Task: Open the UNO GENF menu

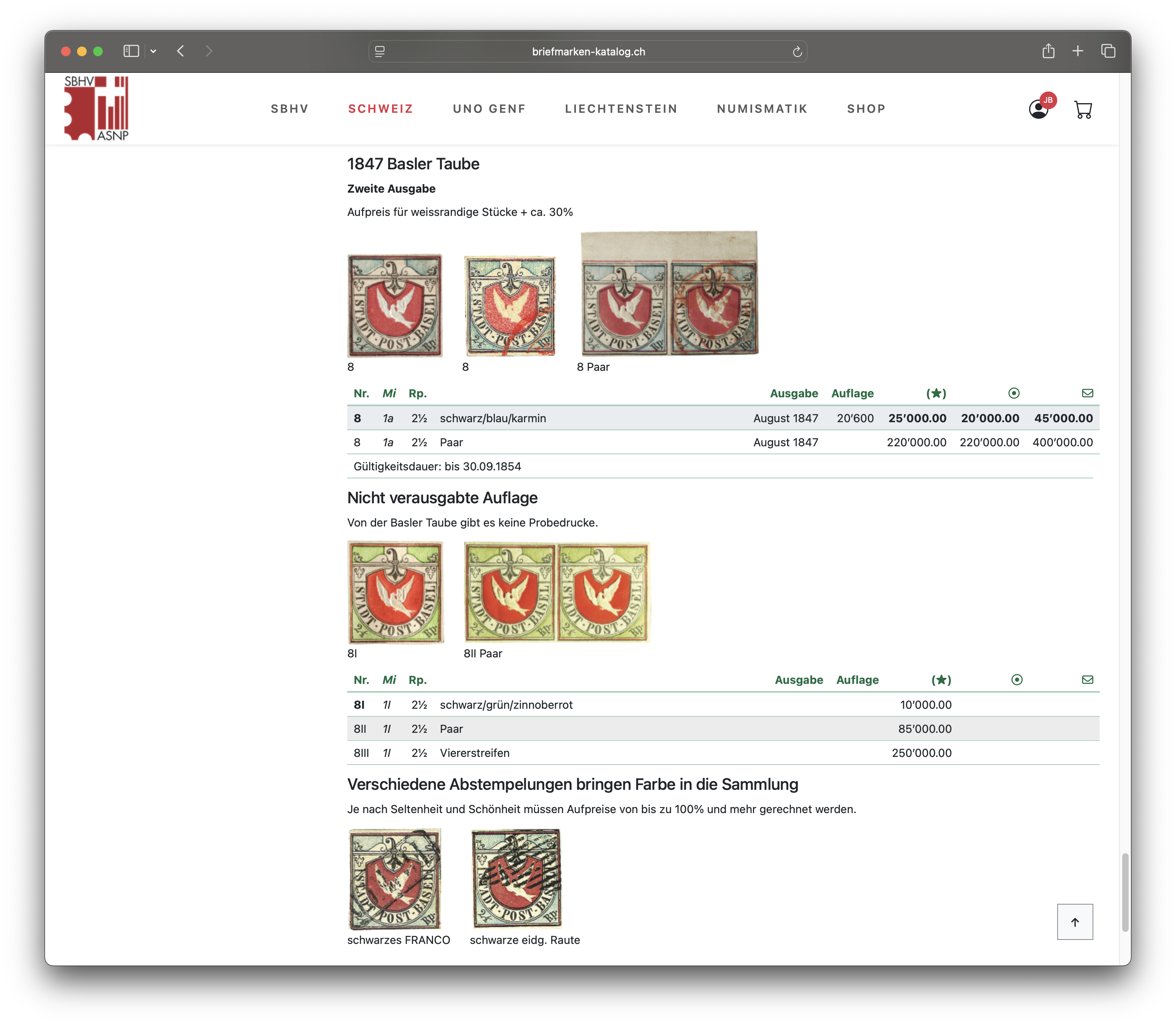Action: pos(489,109)
